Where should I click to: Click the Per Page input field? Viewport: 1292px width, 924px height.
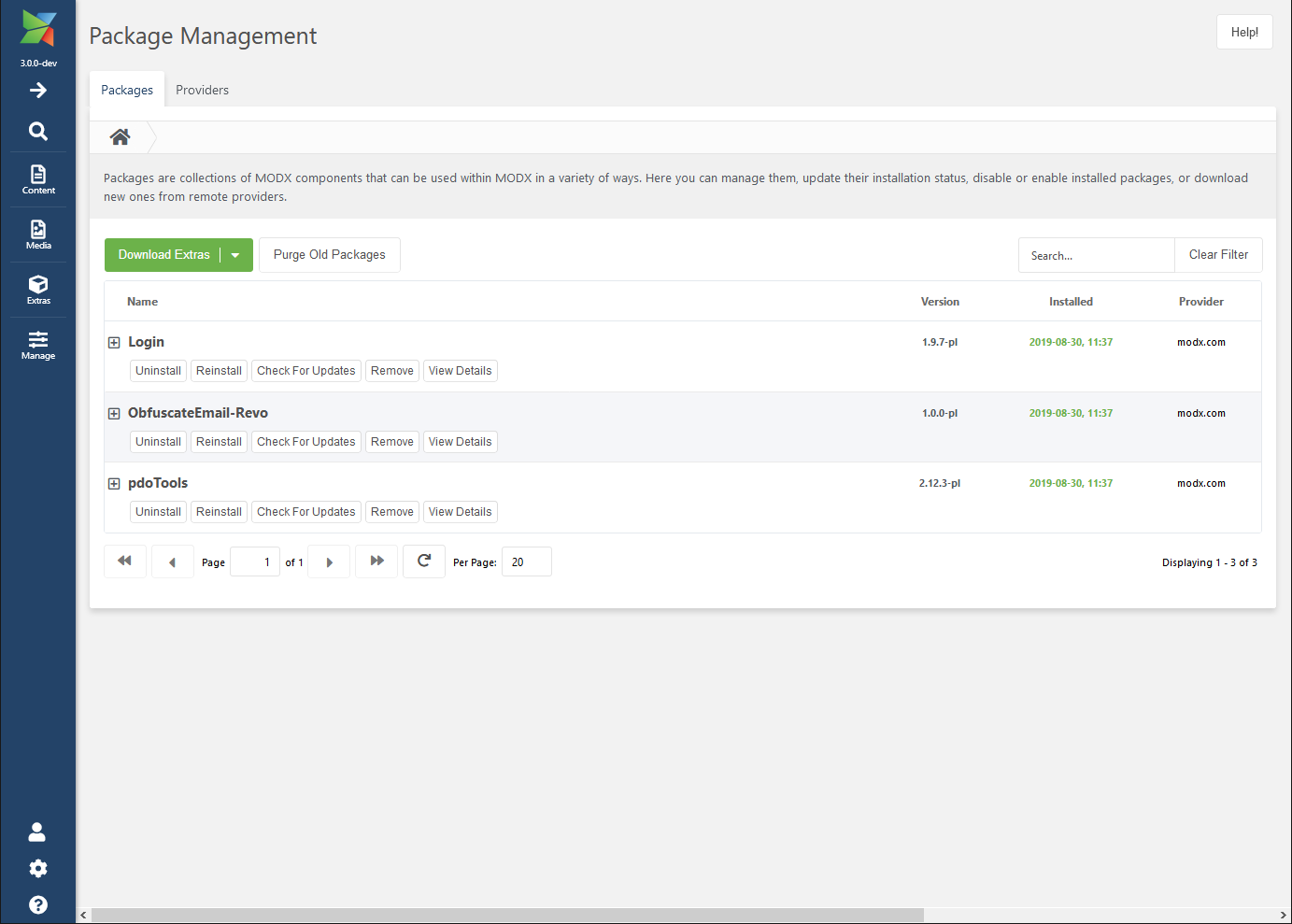pos(527,562)
